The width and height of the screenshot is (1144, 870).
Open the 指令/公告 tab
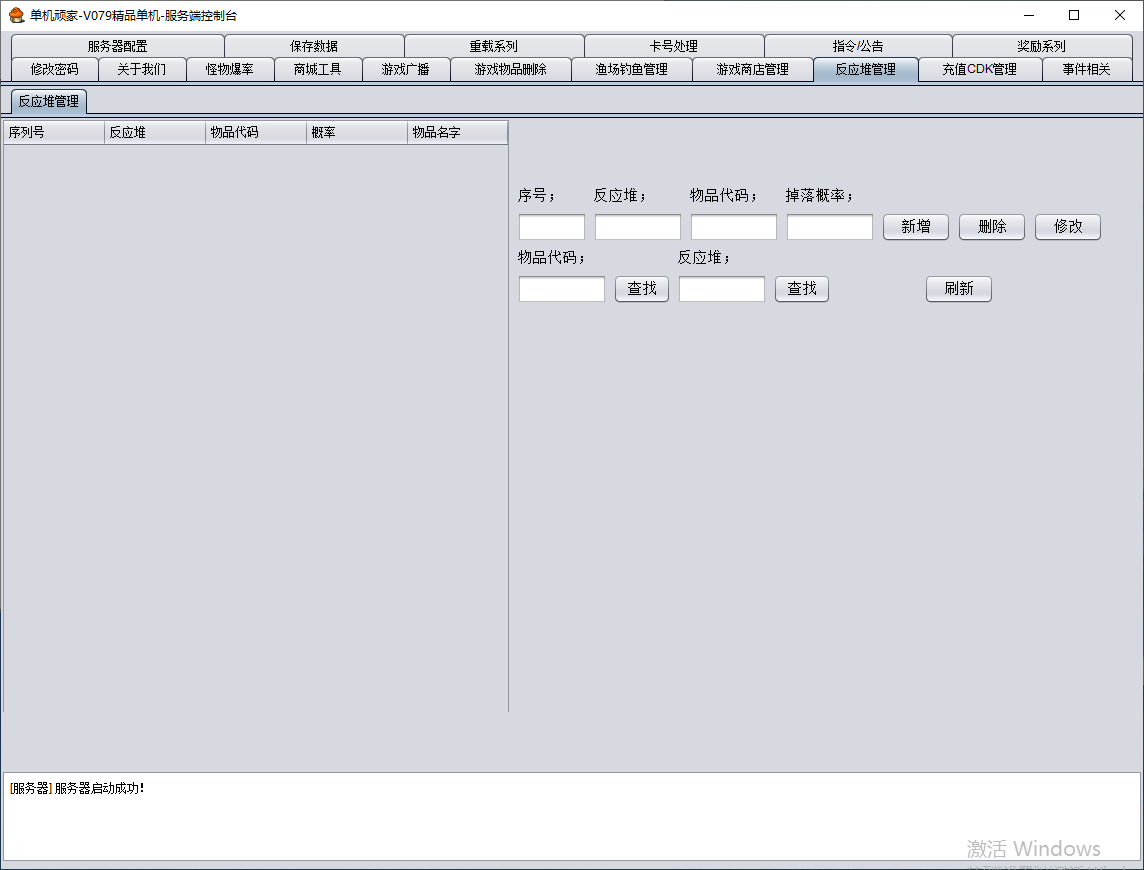(x=858, y=46)
